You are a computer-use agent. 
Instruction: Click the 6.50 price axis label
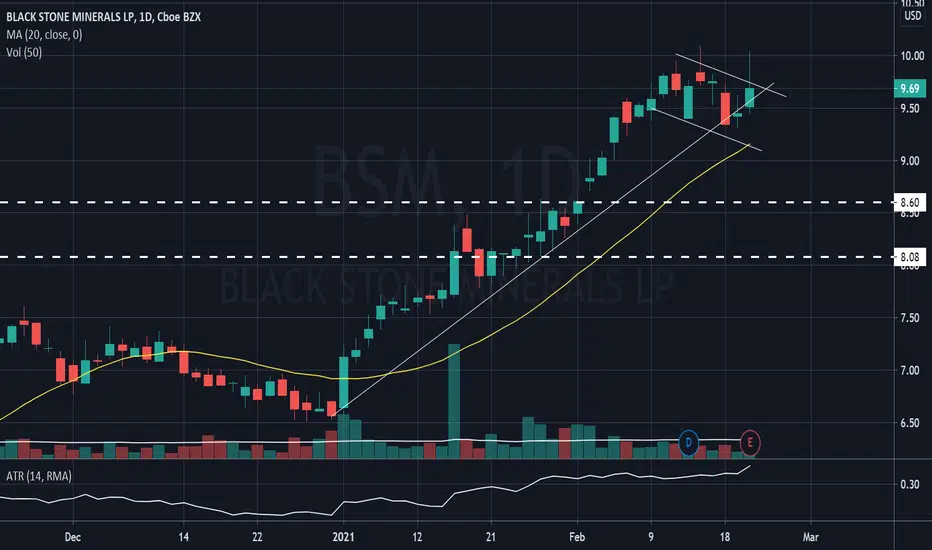click(909, 423)
